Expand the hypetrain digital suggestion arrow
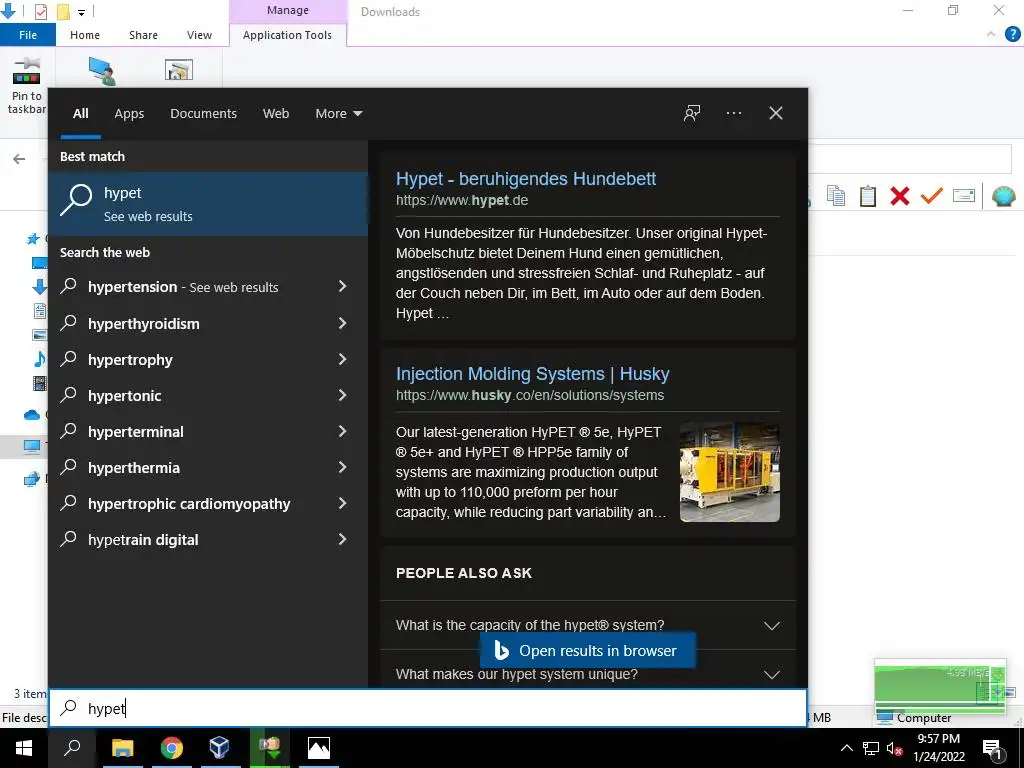Screen dimensions: 1024x768 pyautogui.click(x=342, y=539)
